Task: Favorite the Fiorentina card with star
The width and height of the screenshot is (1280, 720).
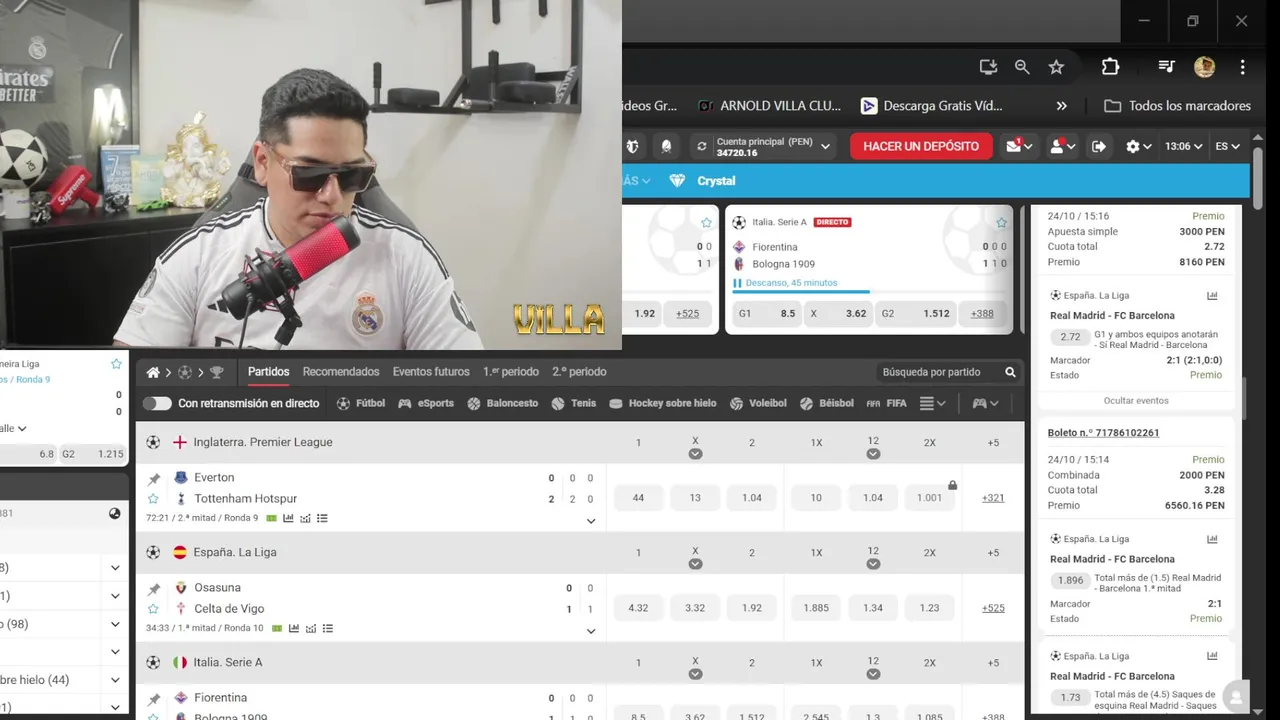Action: tap(1001, 222)
